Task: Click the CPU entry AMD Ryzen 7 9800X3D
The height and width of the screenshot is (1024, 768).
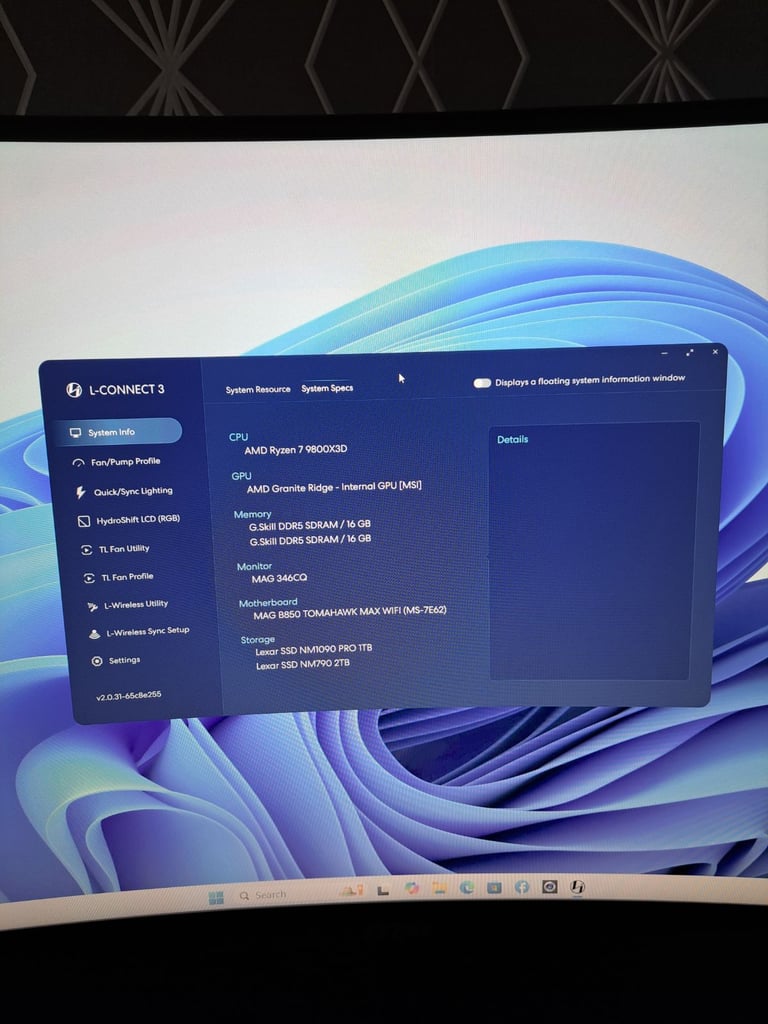Action: pyautogui.click(x=296, y=449)
